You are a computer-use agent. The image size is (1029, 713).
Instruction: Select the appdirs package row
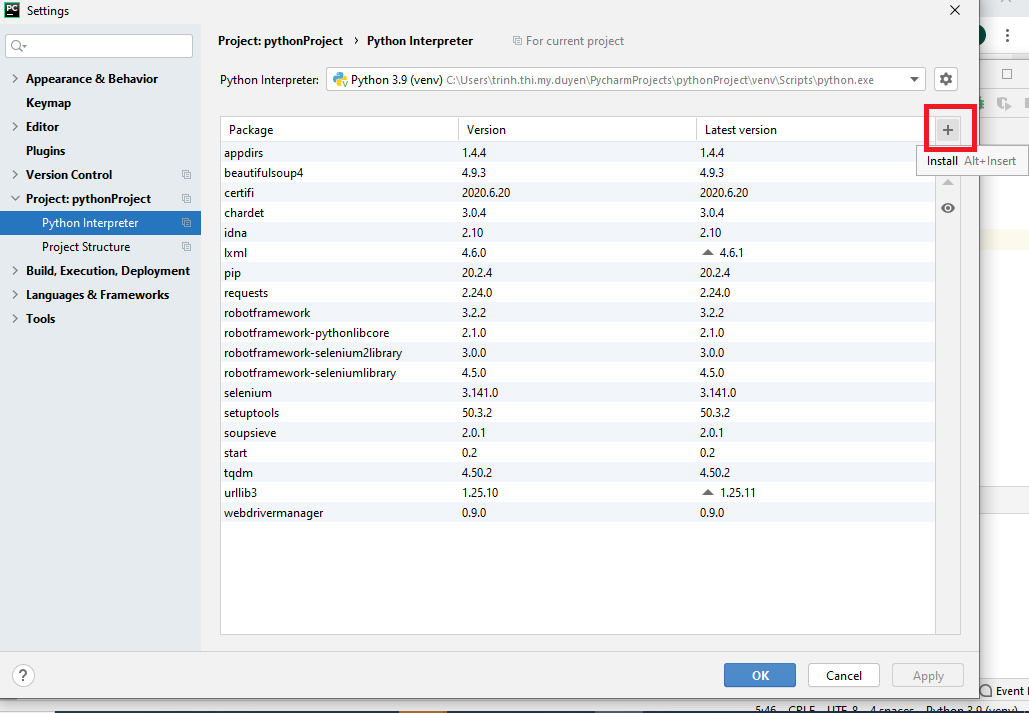pos(578,152)
